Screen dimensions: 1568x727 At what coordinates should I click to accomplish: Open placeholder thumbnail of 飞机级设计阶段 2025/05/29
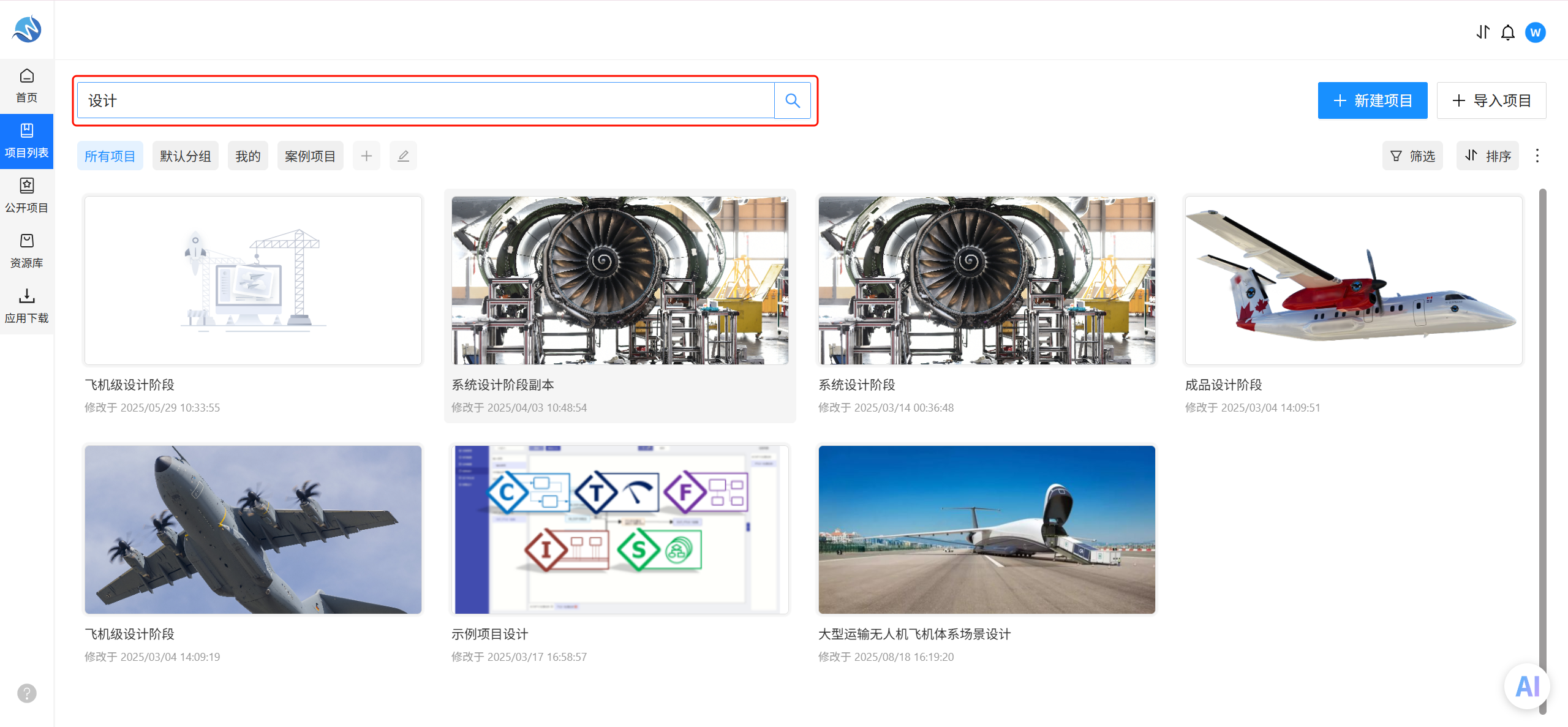click(x=253, y=281)
